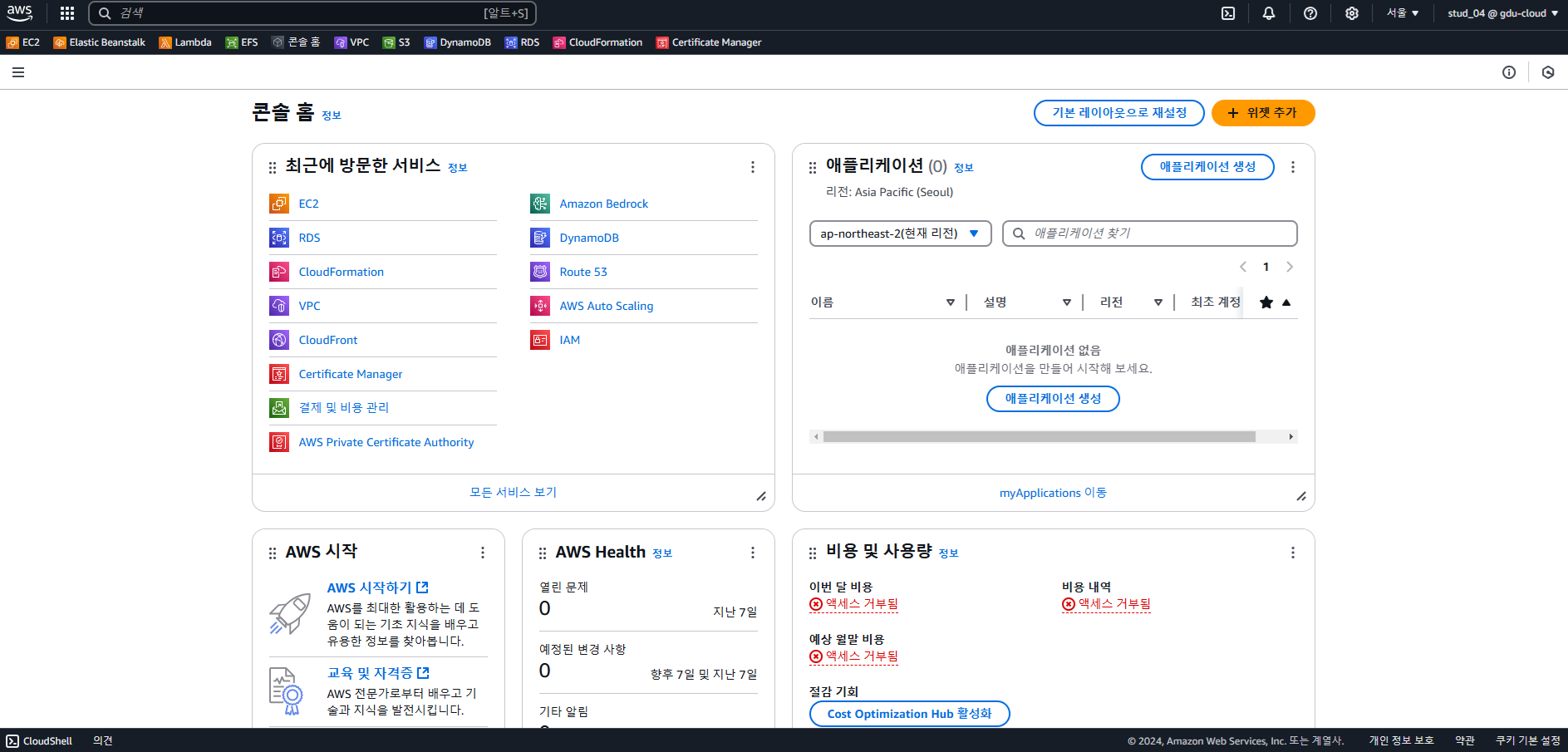Open the services grid menu
This screenshot has height=752, width=1568.
tap(67, 13)
